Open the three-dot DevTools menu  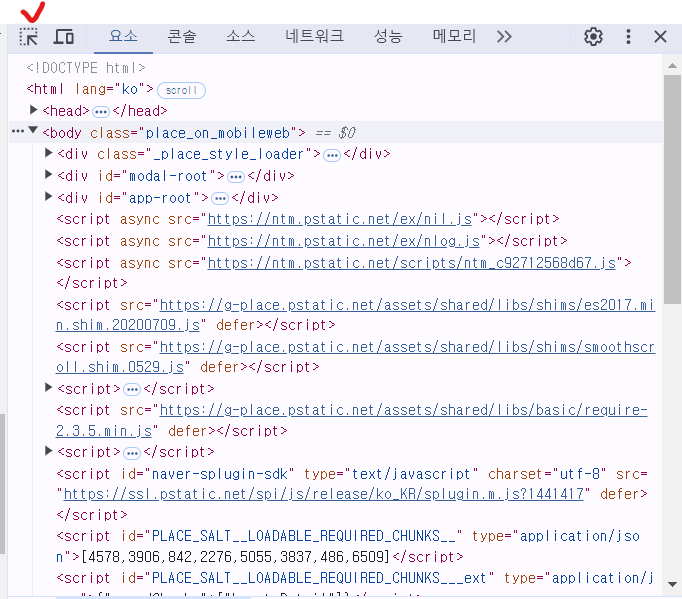click(628, 37)
